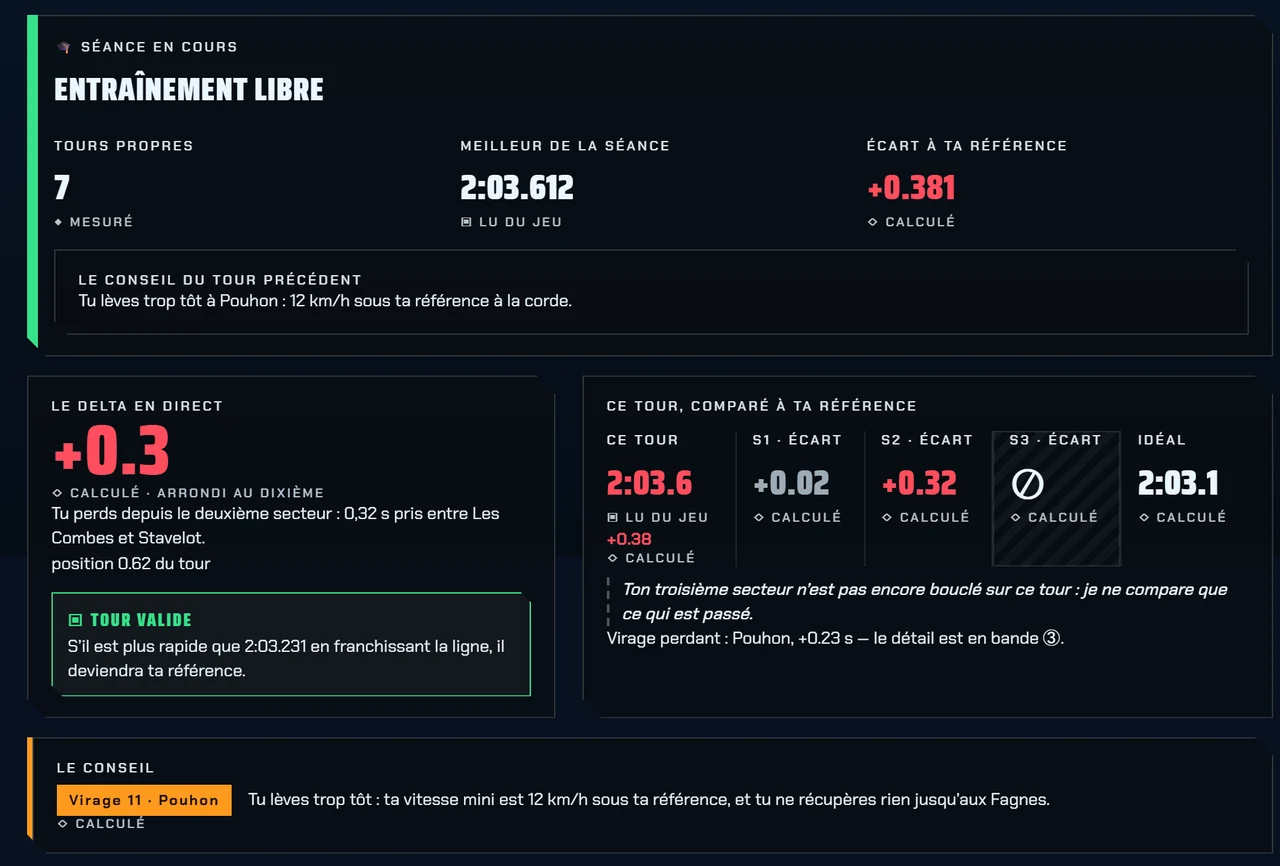Click the "Virage perdant : Pouhon, +0.23 s" line
The image size is (1280, 866).
[x=835, y=638]
